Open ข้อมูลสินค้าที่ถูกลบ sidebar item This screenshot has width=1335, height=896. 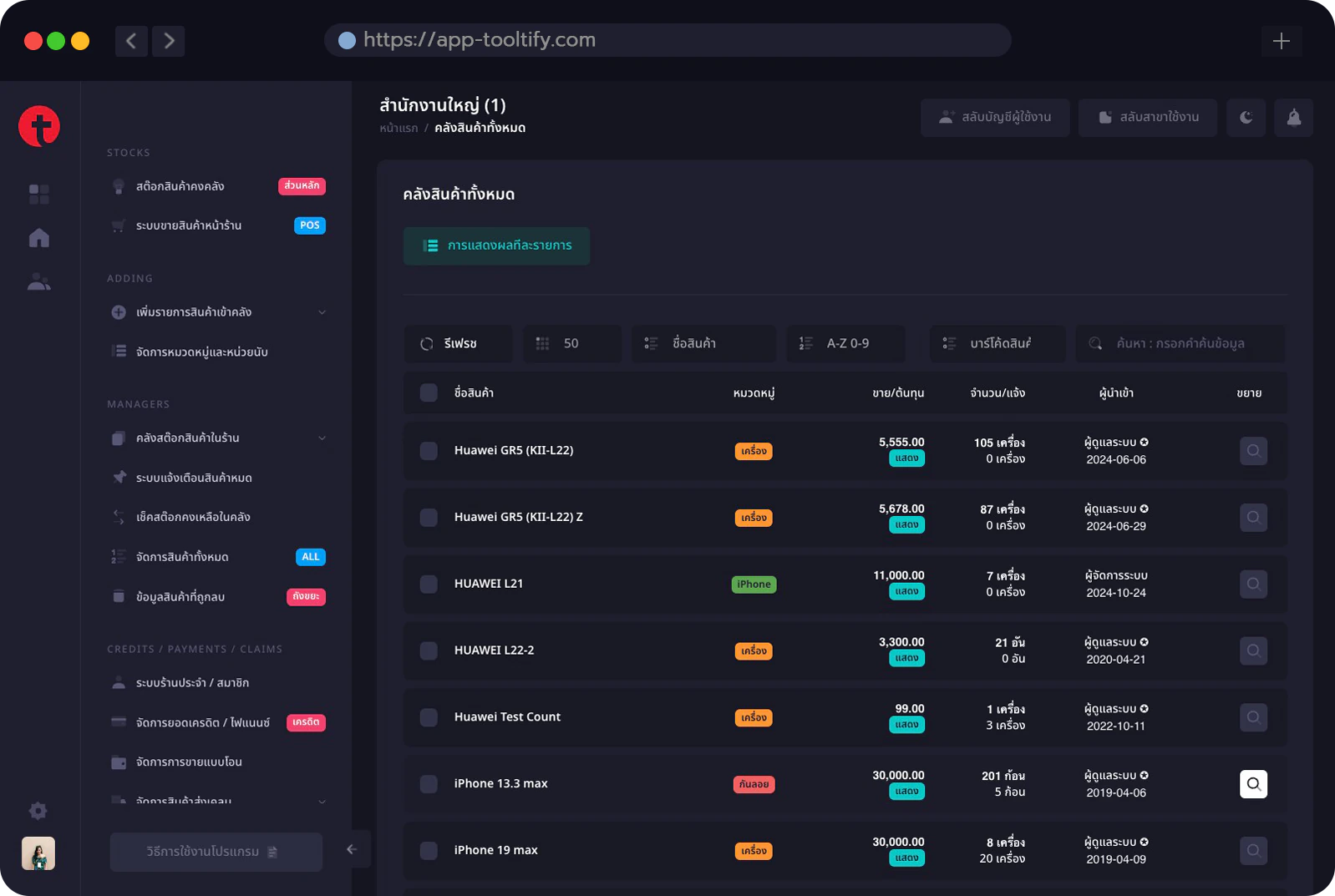click(219, 597)
